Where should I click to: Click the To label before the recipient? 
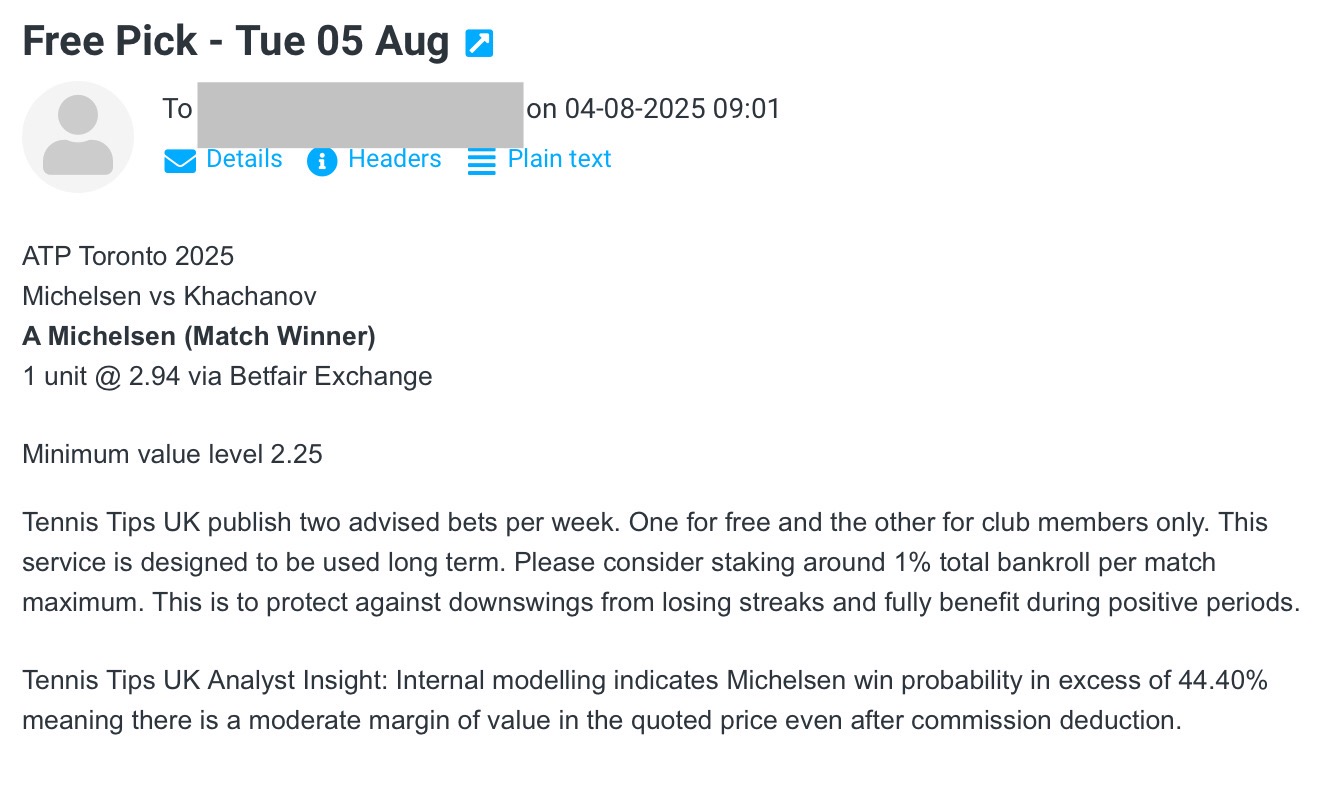pyautogui.click(x=177, y=108)
